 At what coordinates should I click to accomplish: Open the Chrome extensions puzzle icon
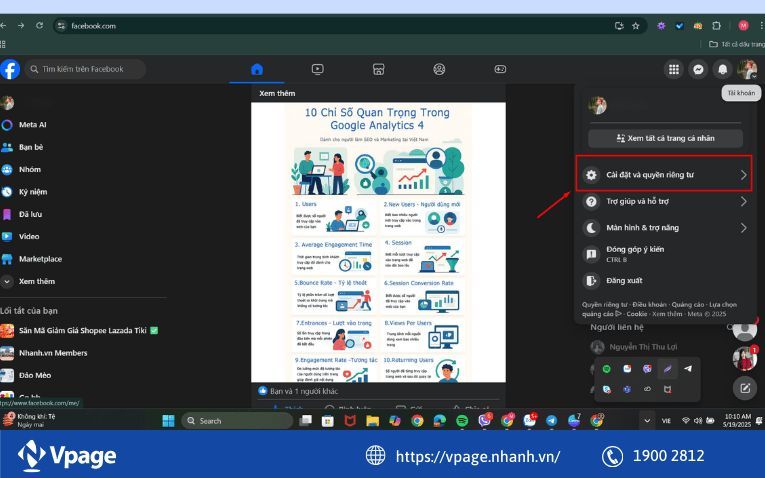click(716, 26)
